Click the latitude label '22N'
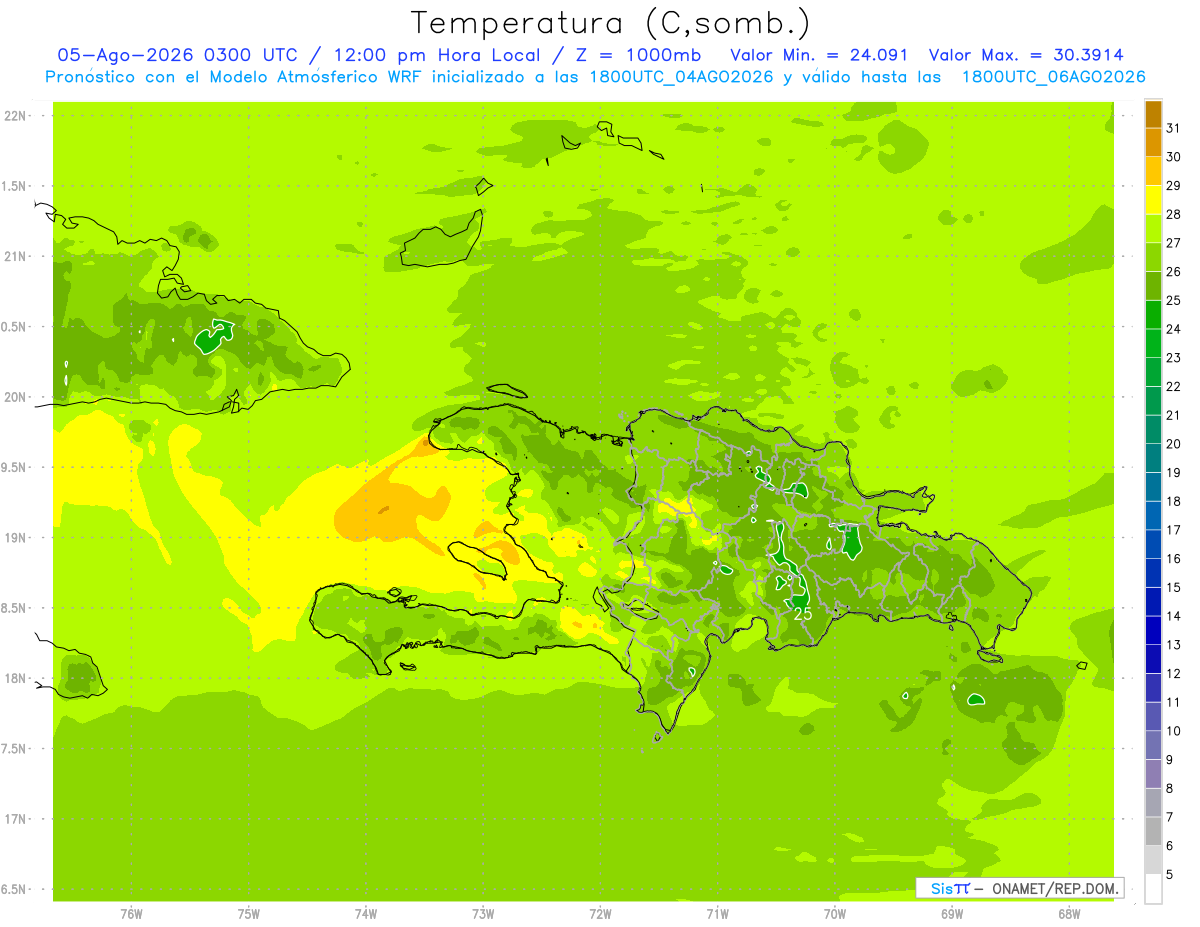 15,116
